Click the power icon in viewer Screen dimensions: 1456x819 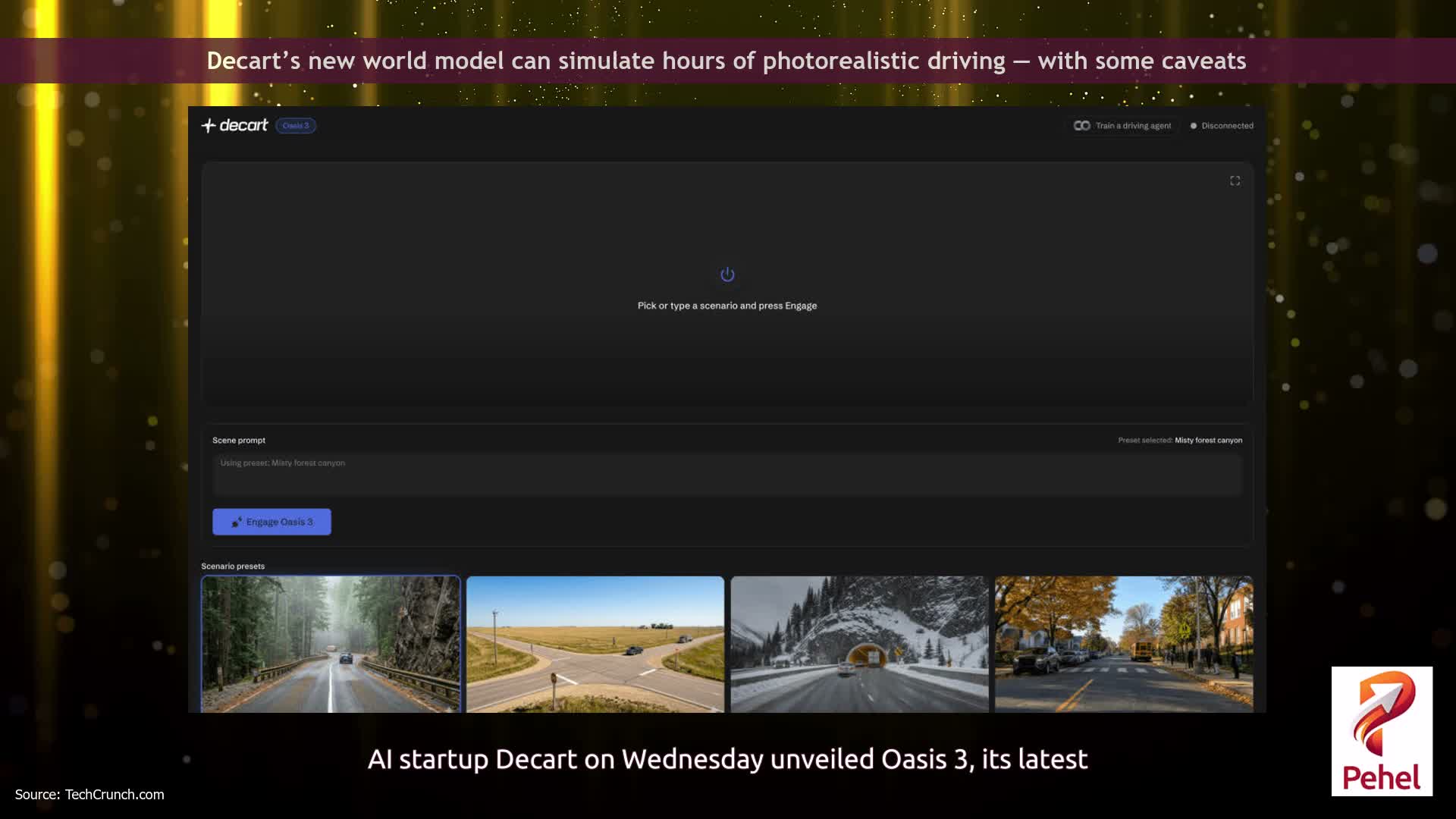pos(727,275)
